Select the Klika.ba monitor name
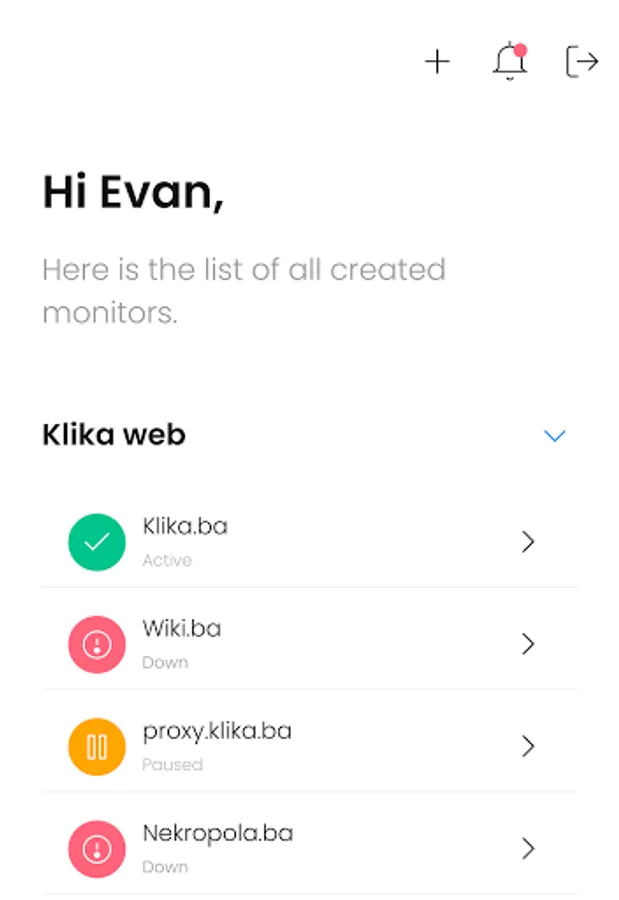The image size is (619, 900). coord(185,526)
